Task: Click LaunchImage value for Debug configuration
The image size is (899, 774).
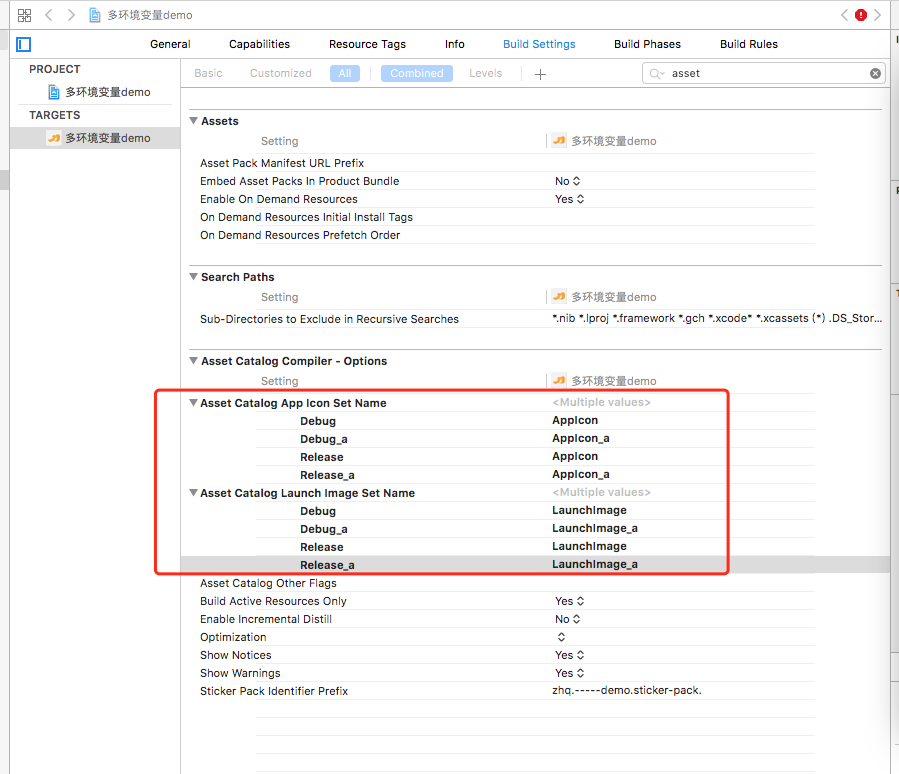Action: [589, 510]
